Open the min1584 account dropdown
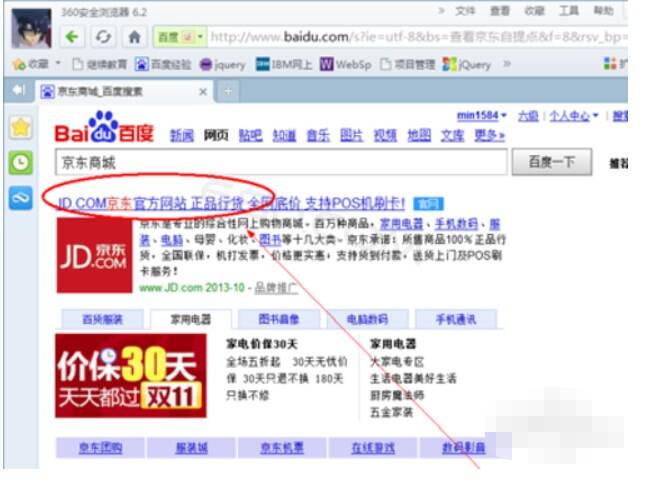The image size is (672, 497). point(482,116)
